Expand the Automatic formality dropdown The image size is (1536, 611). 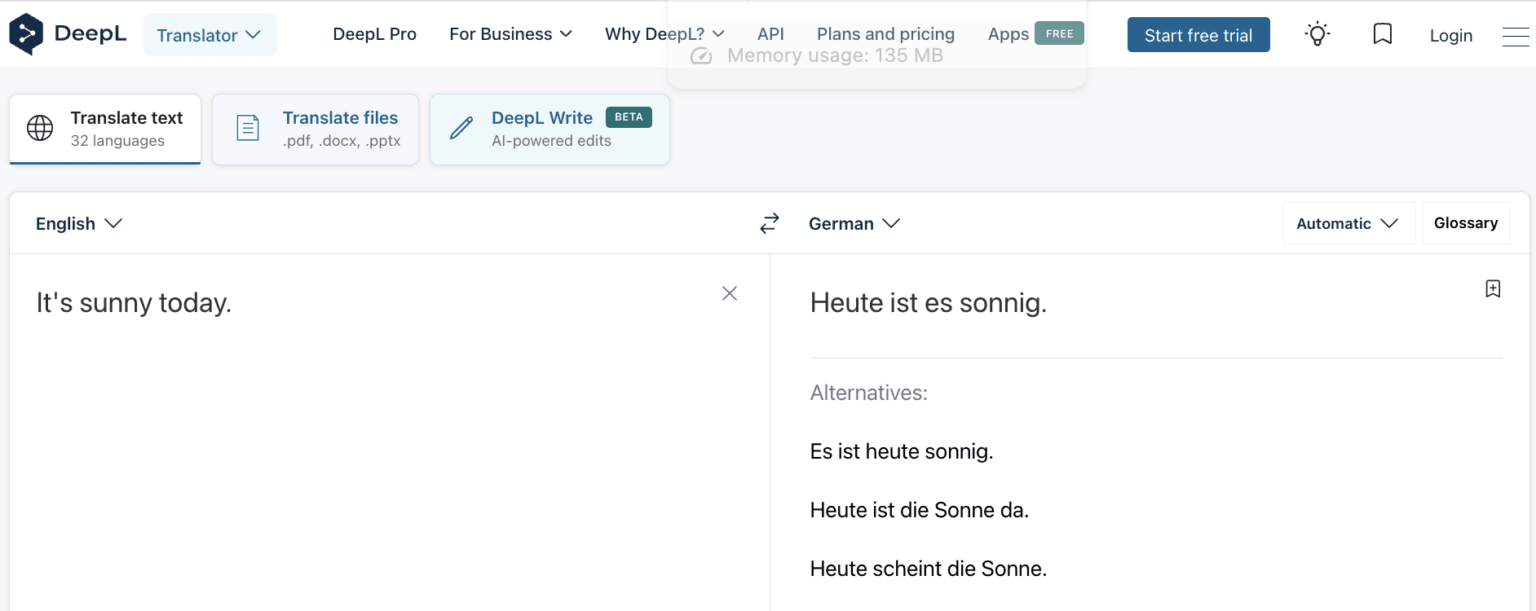[1348, 223]
